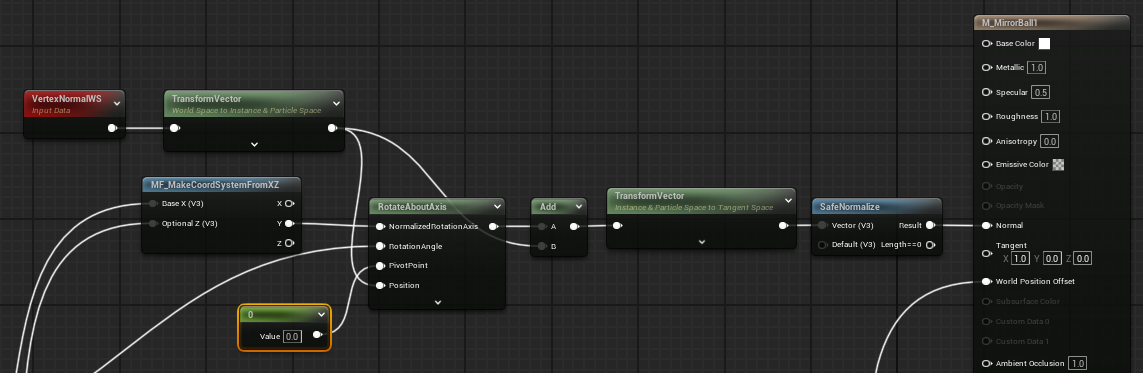The width and height of the screenshot is (1143, 373).
Task: Expand the Tangent Space TransformVector bottom chevron
Action: coord(701,241)
